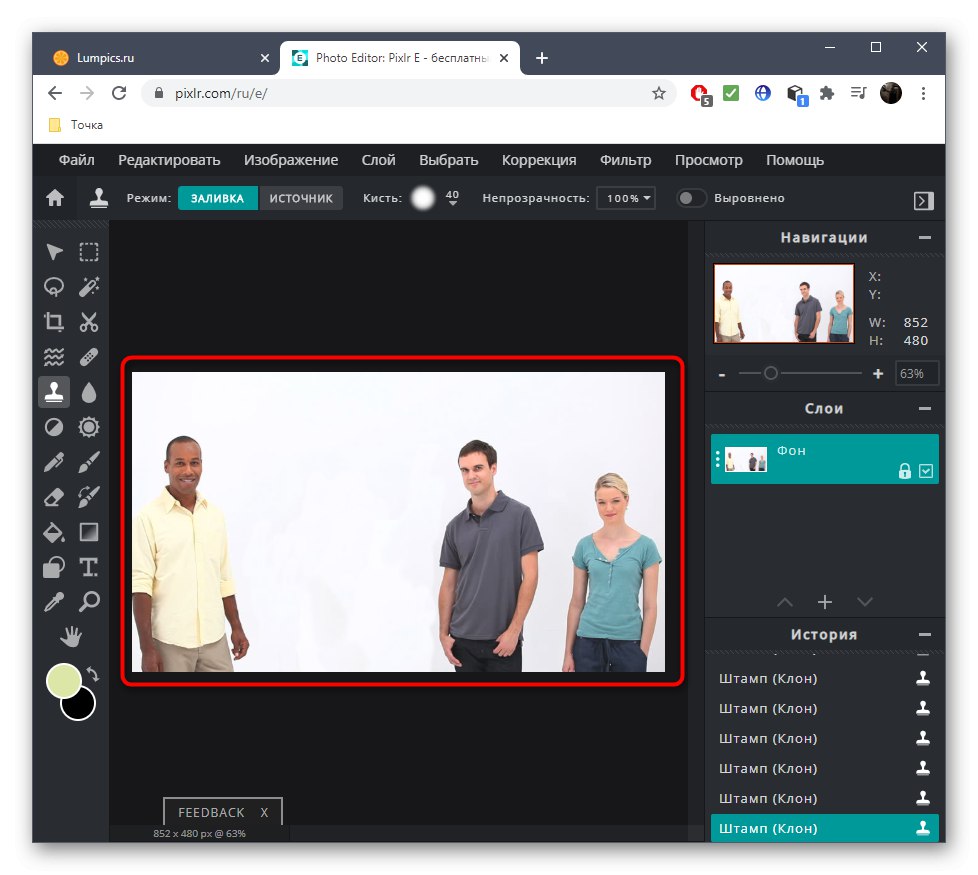Select the Paint bucket fill tool
Image resolution: width=978 pixels, height=875 pixels.
click(54, 532)
